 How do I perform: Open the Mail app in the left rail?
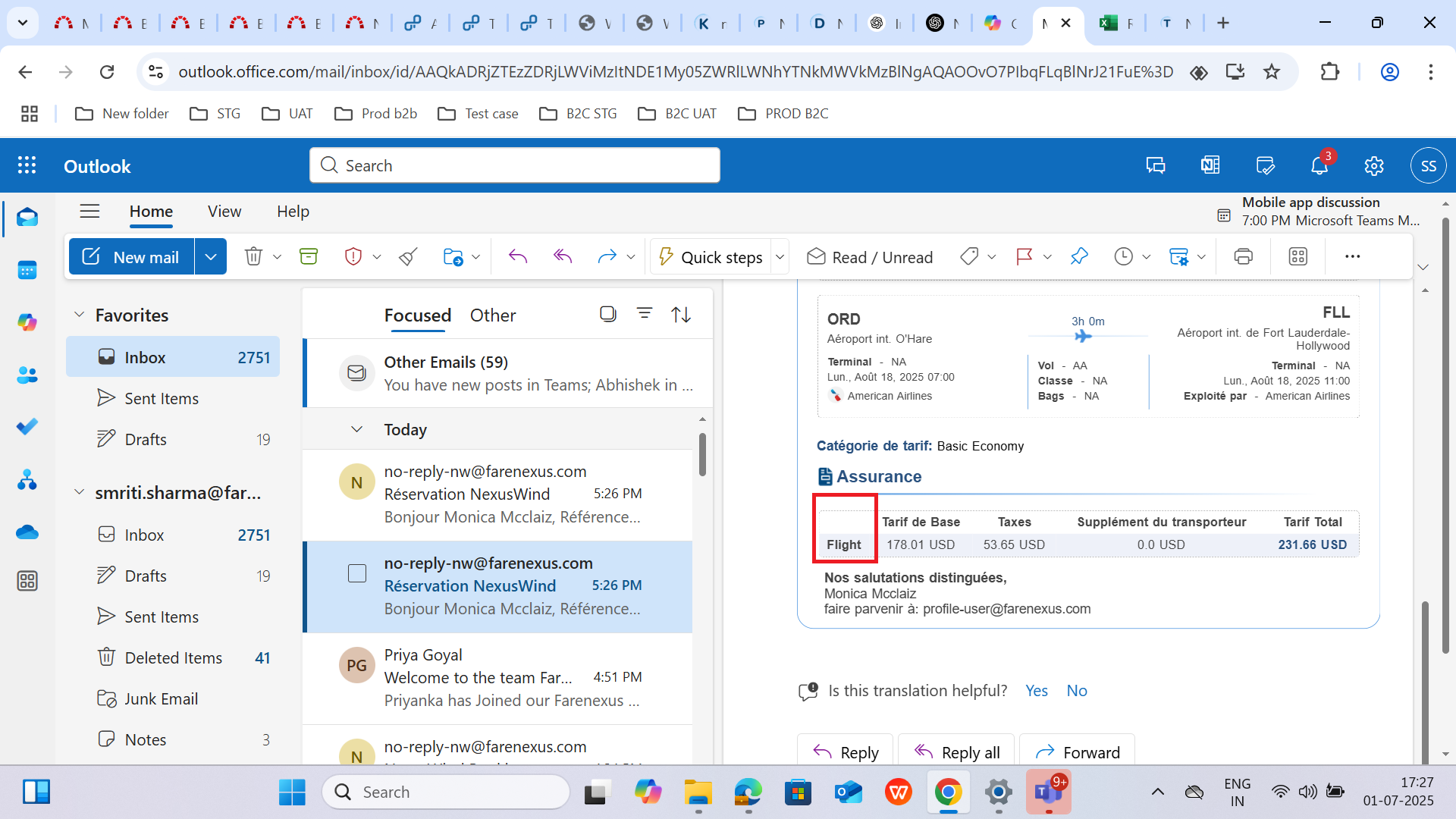point(27,218)
